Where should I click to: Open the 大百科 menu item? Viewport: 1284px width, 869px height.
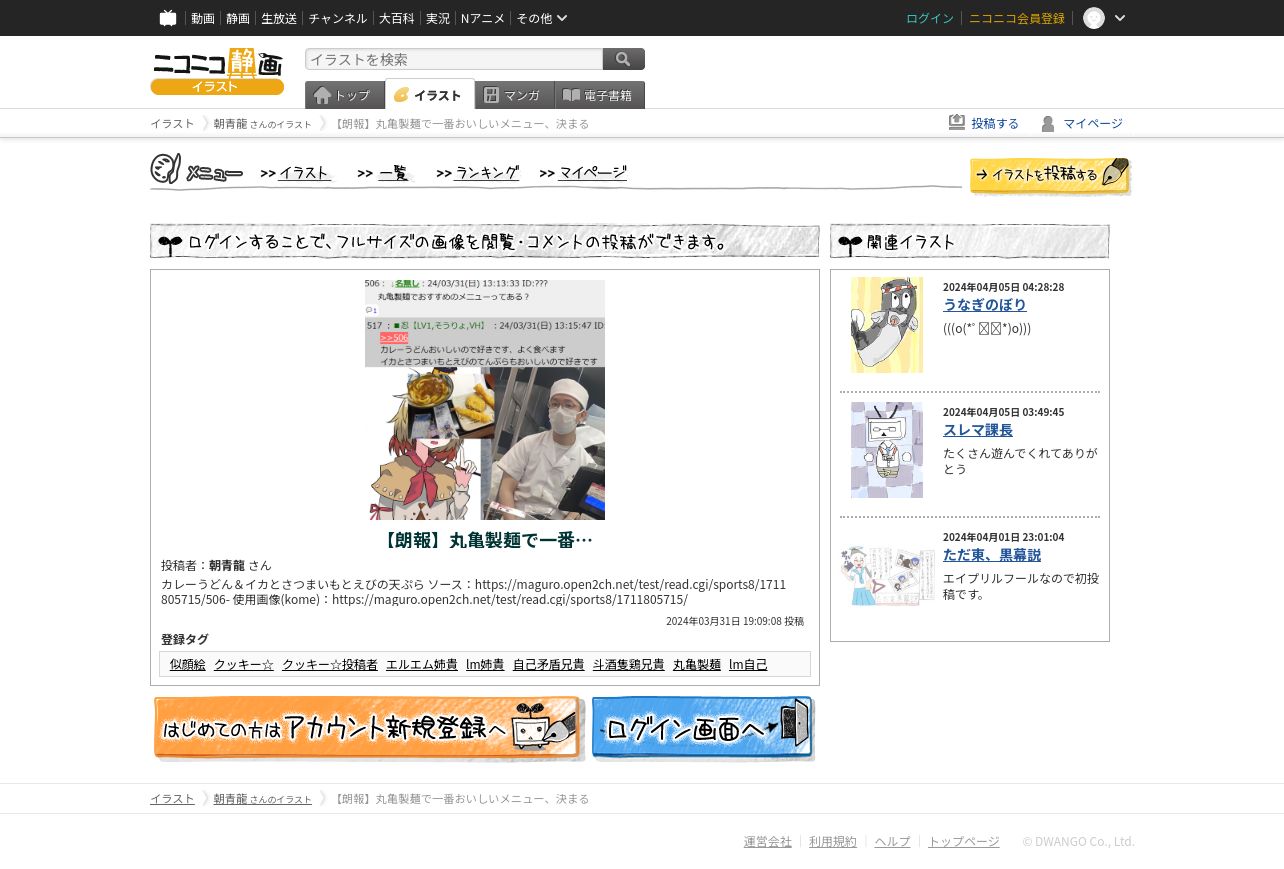pos(396,18)
